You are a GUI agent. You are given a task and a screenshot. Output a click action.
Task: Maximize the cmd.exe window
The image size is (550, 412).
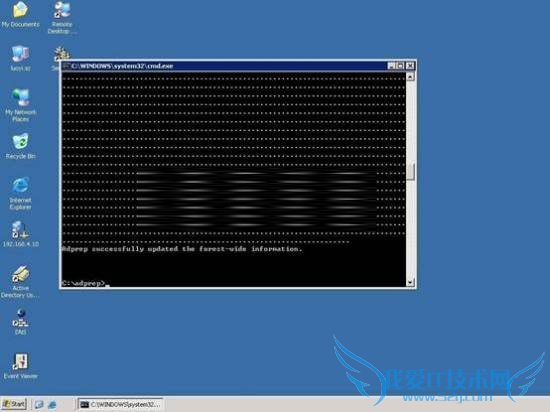400,66
